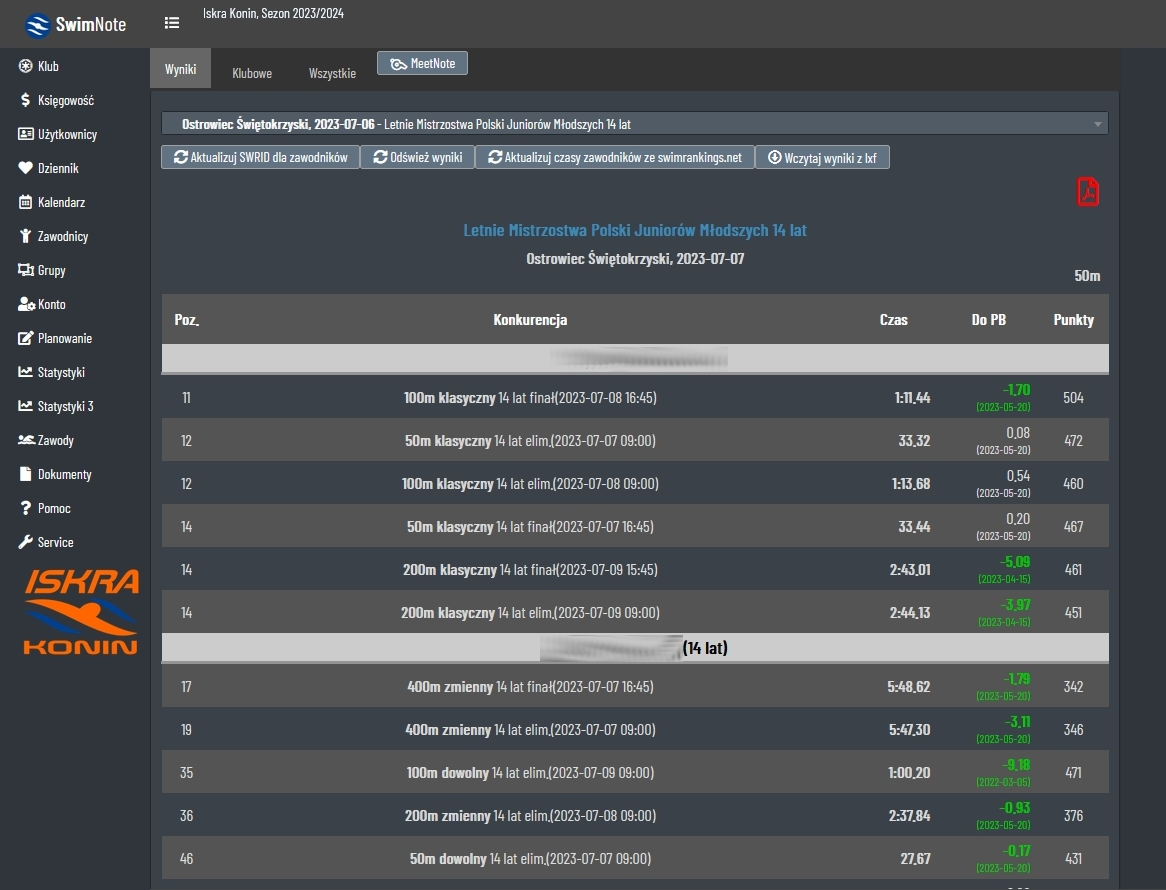The image size is (1166, 890).
Task: Click the Iskra Konin club logo
Action: coord(81,612)
